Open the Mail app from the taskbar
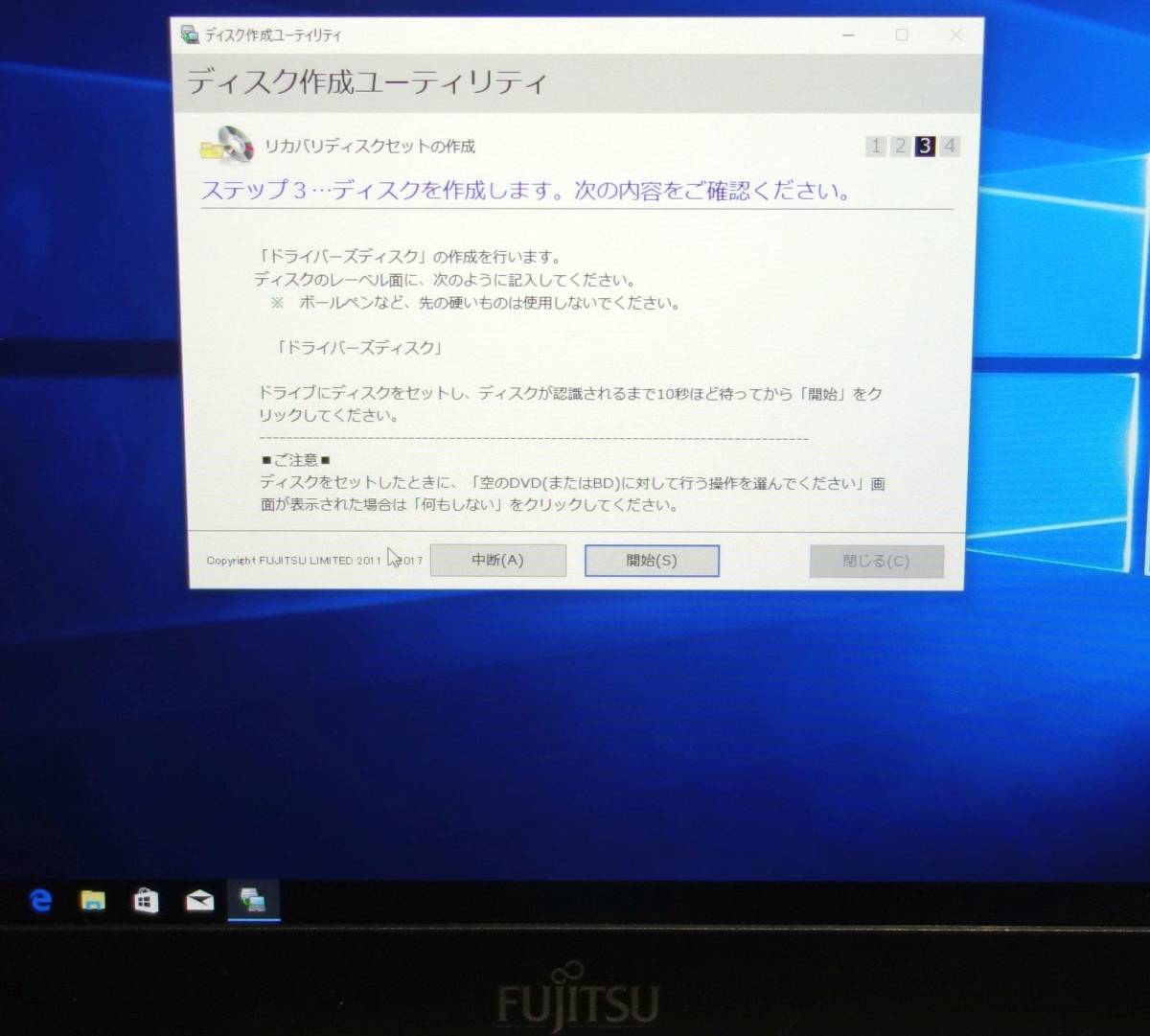Viewport: 1150px width, 1036px height. pyautogui.click(x=199, y=901)
